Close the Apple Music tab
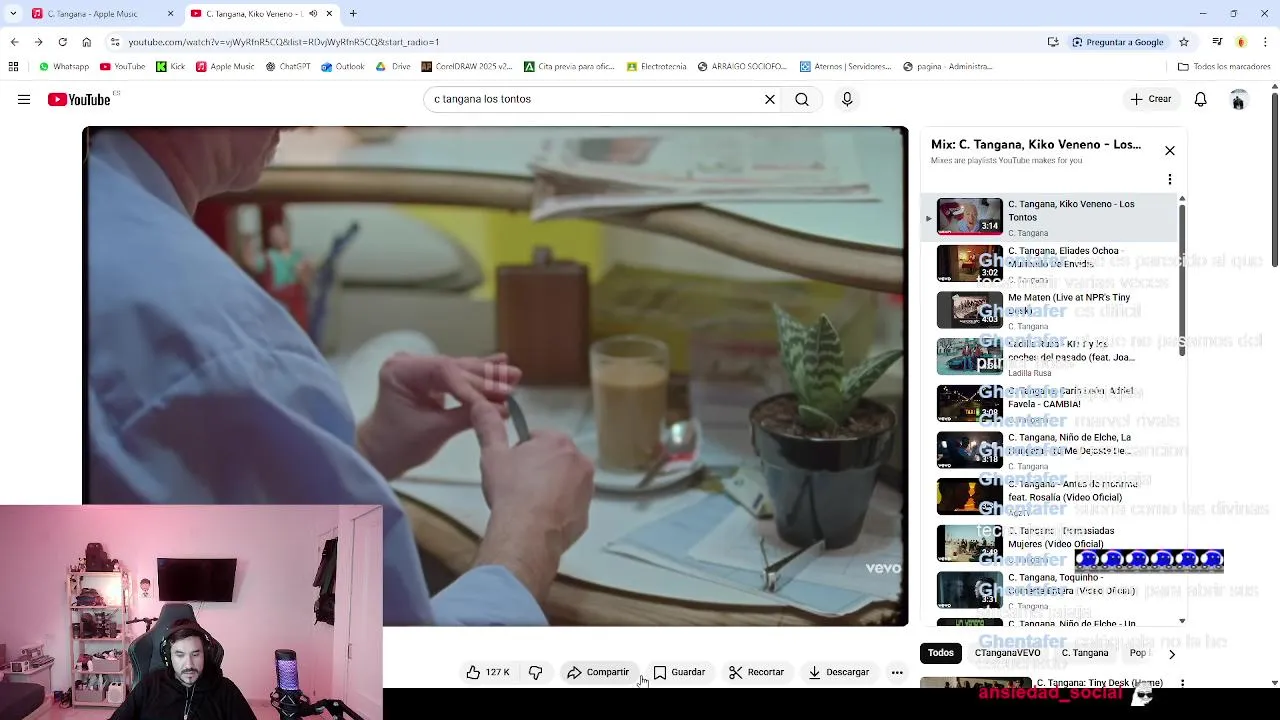Screen dimensions: 1280x720 pos(170,14)
